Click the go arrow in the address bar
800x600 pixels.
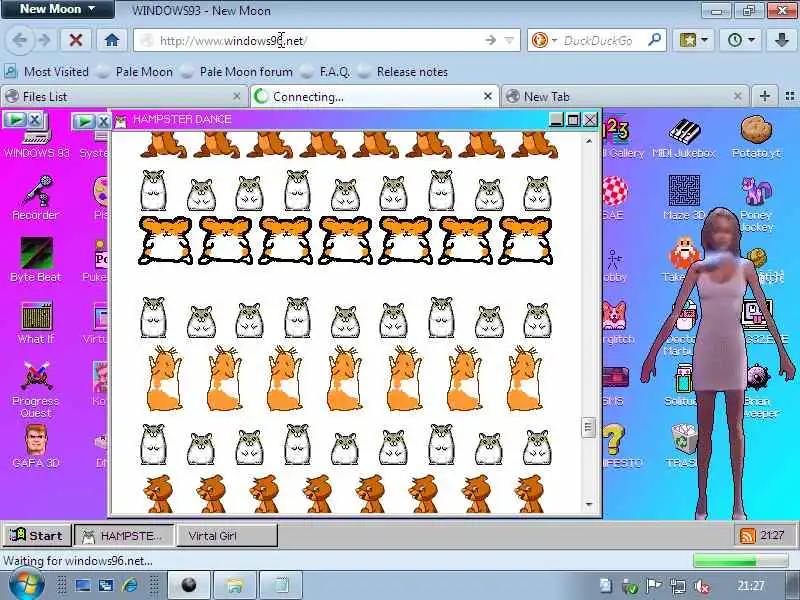tap(490, 40)
